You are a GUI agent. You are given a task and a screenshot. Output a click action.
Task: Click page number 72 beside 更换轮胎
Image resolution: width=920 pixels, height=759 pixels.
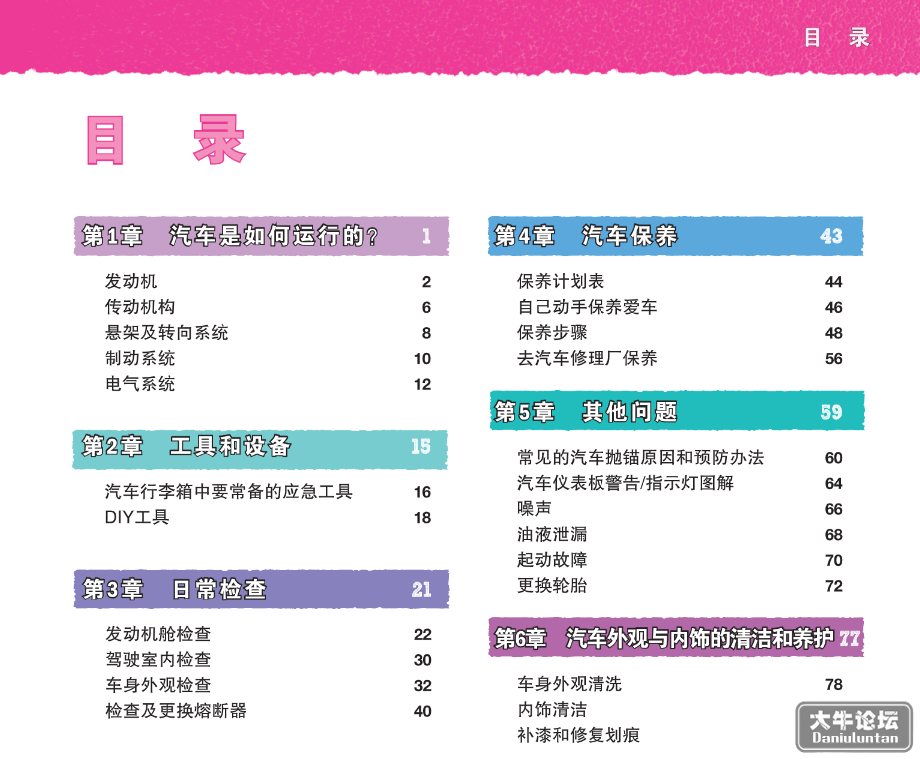click(x=834, y=586)
